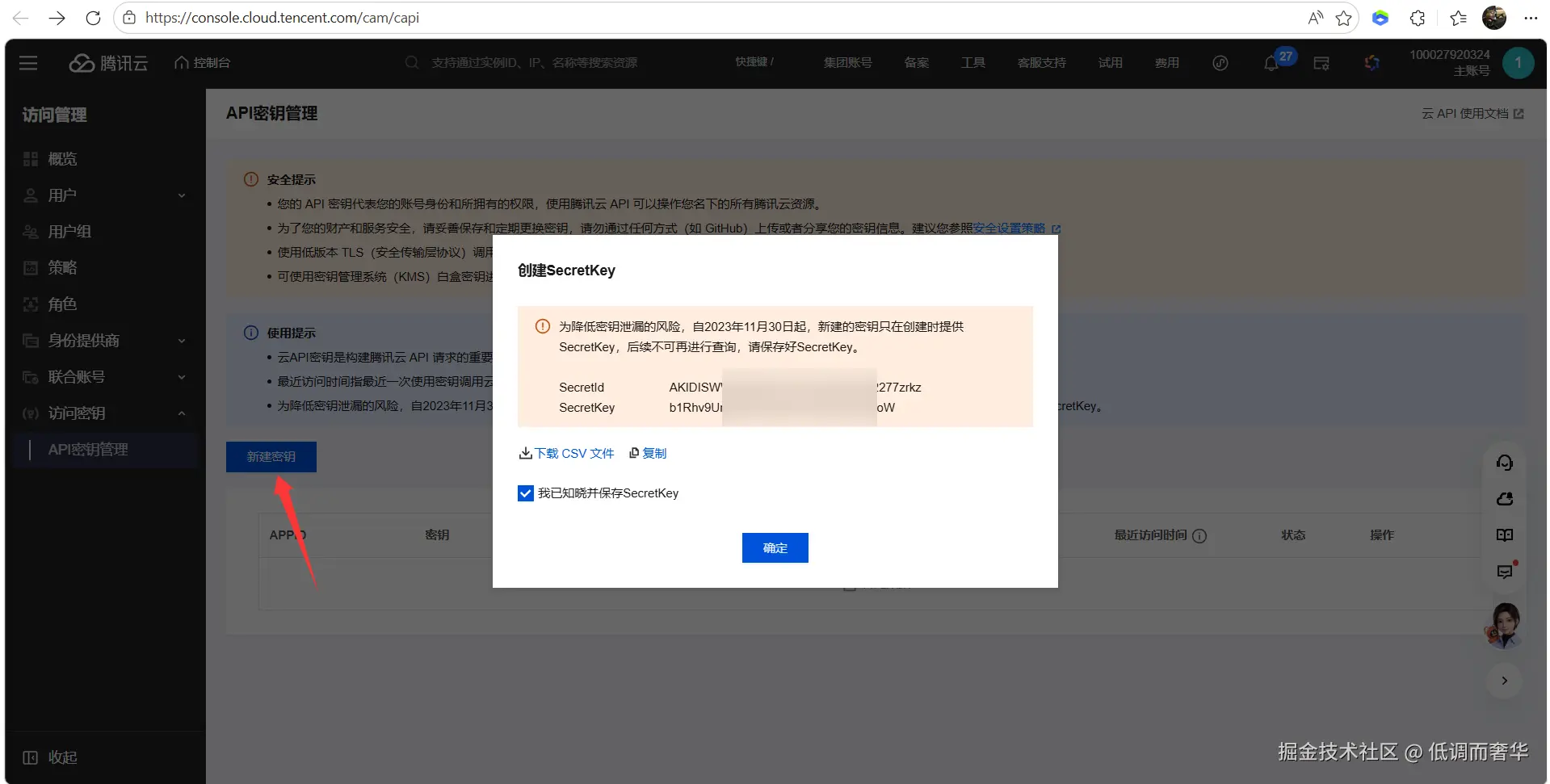This screenshot has width=1550, height=784.
Task: Toggle the 我已知晓并保存SecretKey checkbox
Action: tap(526, 493)
